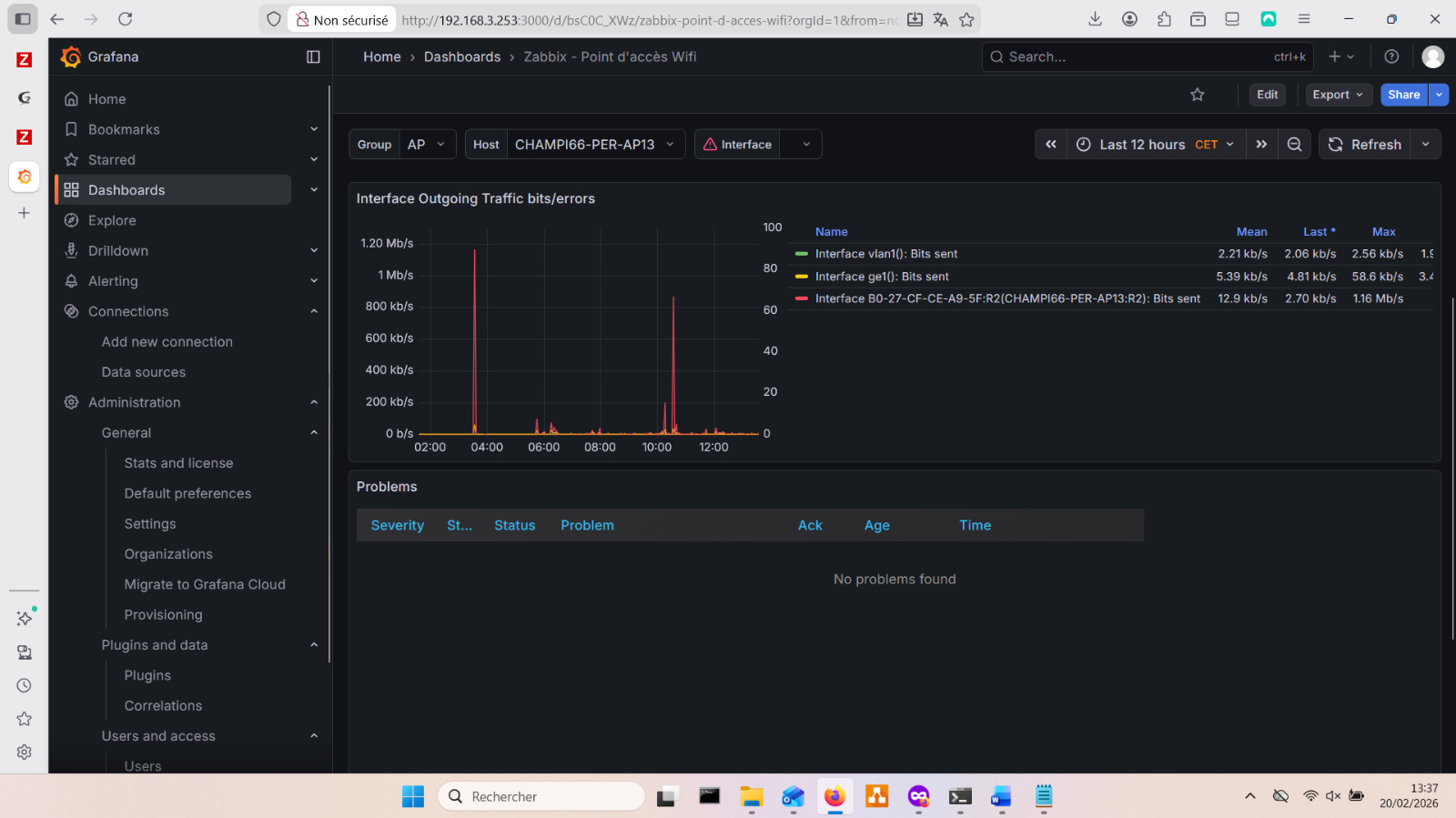The height and width of the screenshot is (818, 1456).
Task: Expand the Drilldown section chevron
Action: coord(314,251)
